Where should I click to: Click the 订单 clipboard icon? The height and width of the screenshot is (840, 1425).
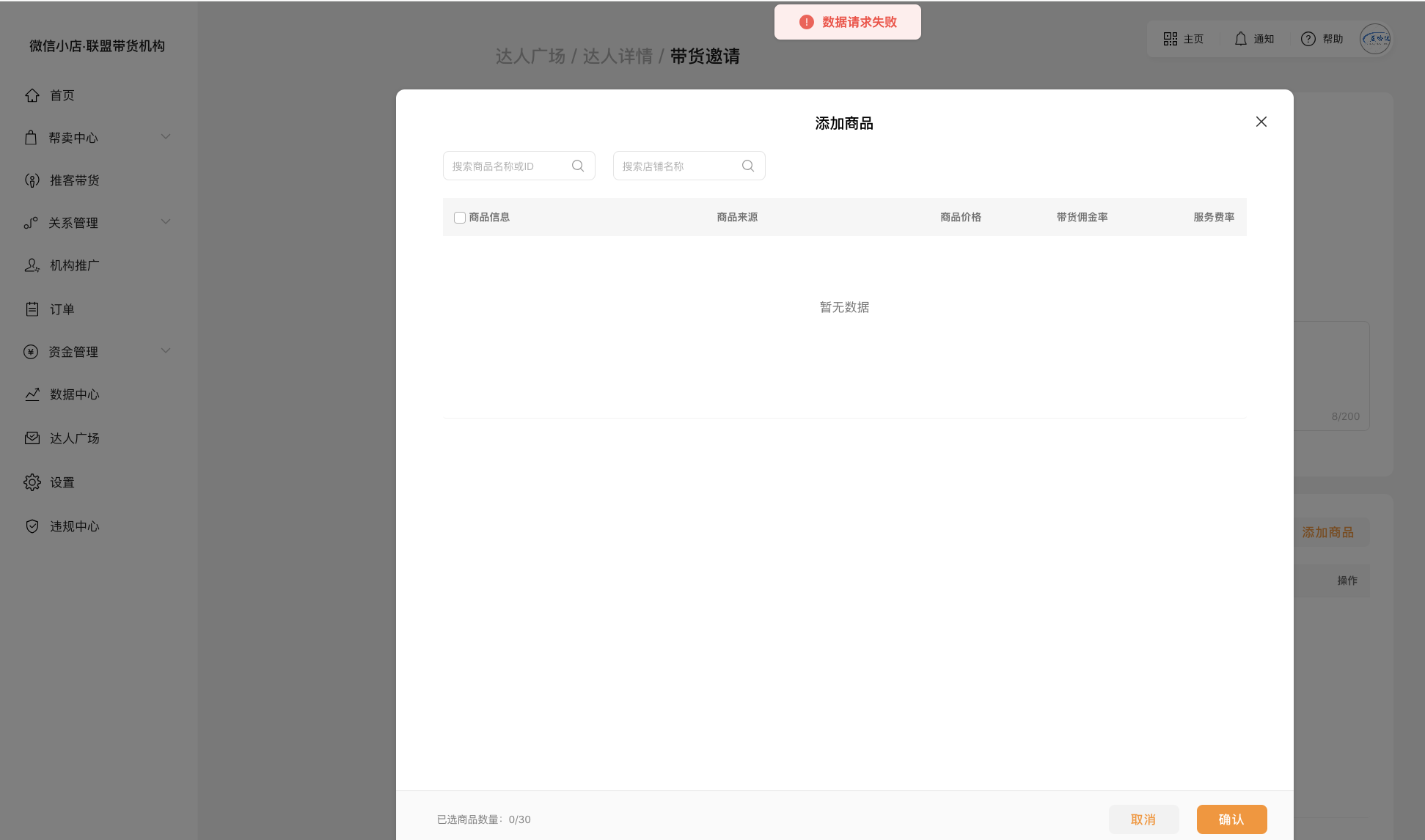click(x=32, y=309)
